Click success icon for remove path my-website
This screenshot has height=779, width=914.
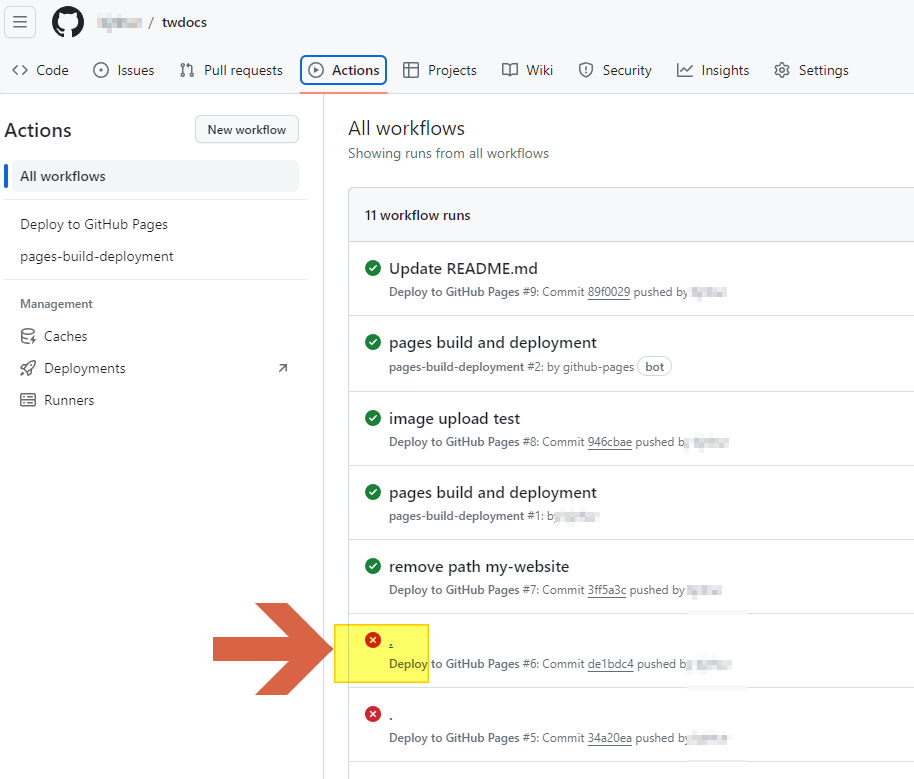click(x=372, y=566)
